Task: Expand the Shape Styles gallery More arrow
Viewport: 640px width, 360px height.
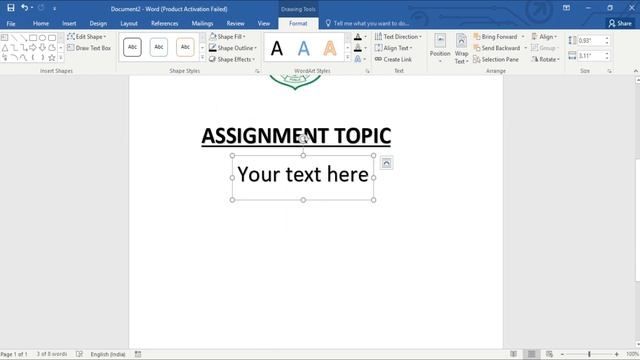Action: pyautogui.click(x=202, y=58)
